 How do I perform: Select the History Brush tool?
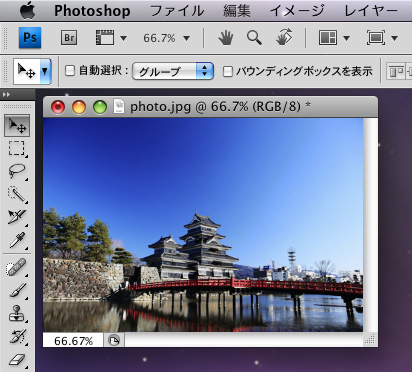[x=17, y=337]
